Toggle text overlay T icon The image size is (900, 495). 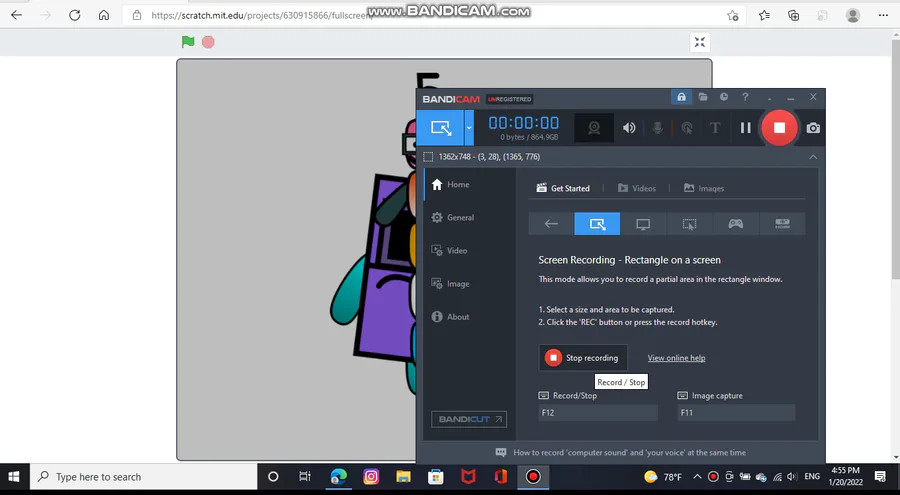pos(715,127)
